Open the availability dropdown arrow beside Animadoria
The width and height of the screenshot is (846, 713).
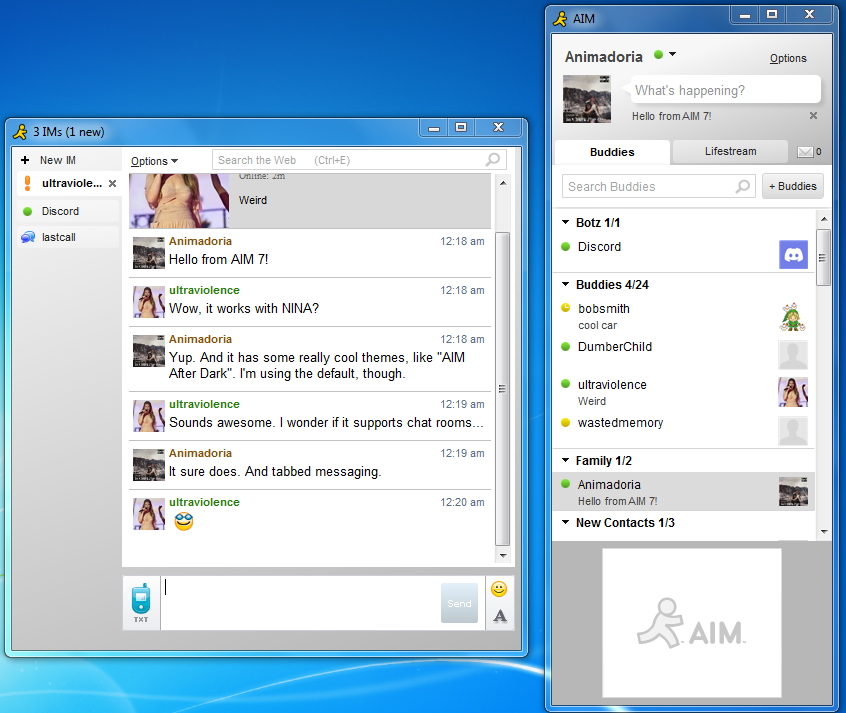tap(672, 54)
